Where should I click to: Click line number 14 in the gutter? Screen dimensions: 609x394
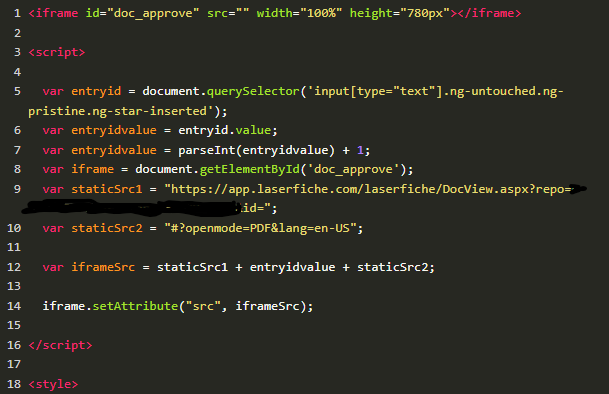click(x=14, y=306)
